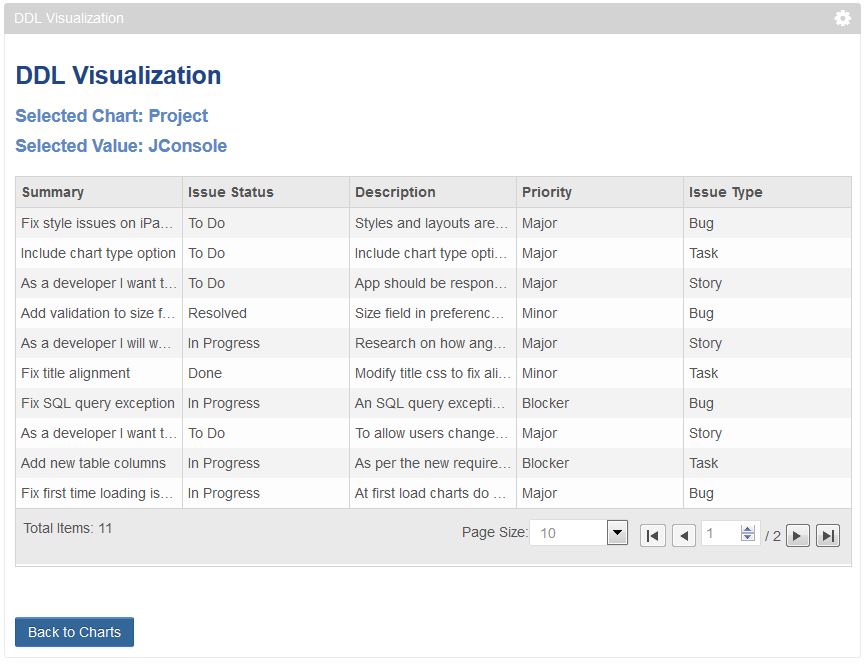Open the Page Size dropdown arrow
This screenshot has width=866, height=664.
pyautogui.click(x=617, y=533)
